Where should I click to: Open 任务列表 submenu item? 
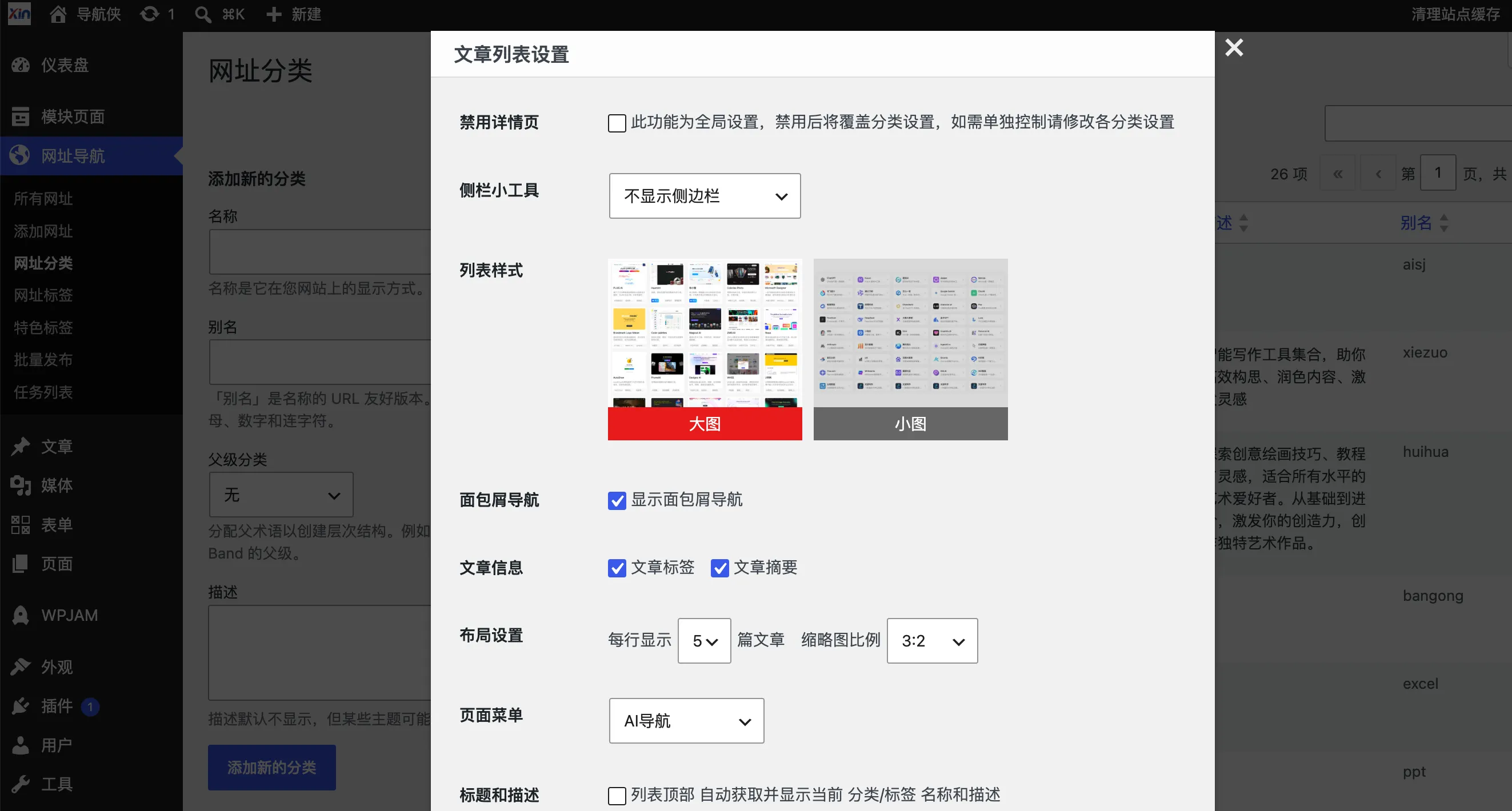tap(43, 392)
